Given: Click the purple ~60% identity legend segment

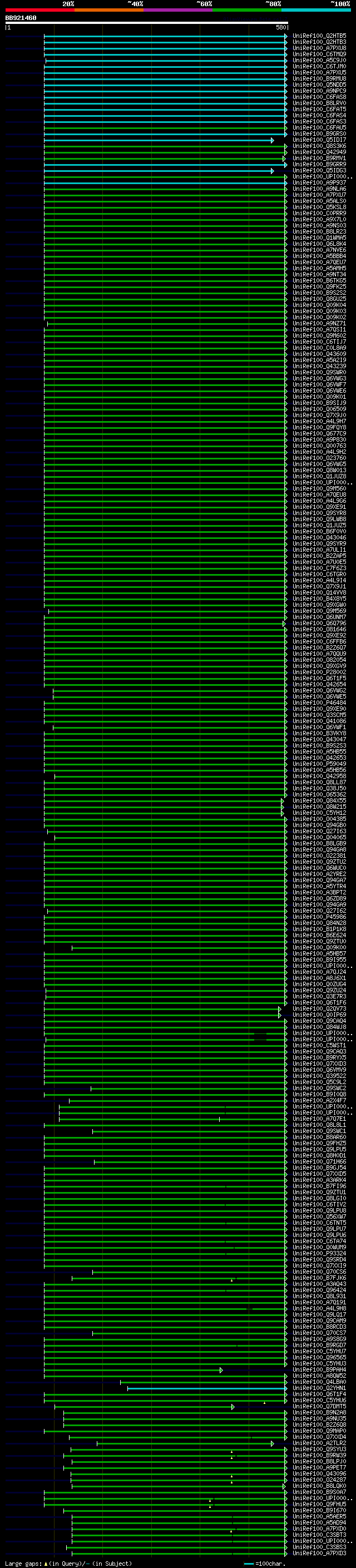Looking at the screenshot, I should [x=177, y=11].
